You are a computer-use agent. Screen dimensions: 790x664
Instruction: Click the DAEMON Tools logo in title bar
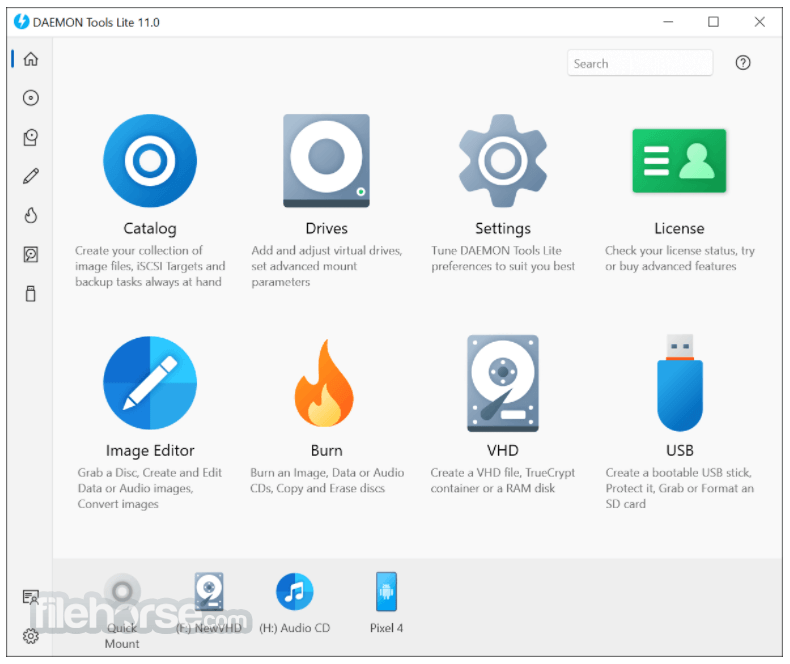pyautogui.click(x=21, y=22)
